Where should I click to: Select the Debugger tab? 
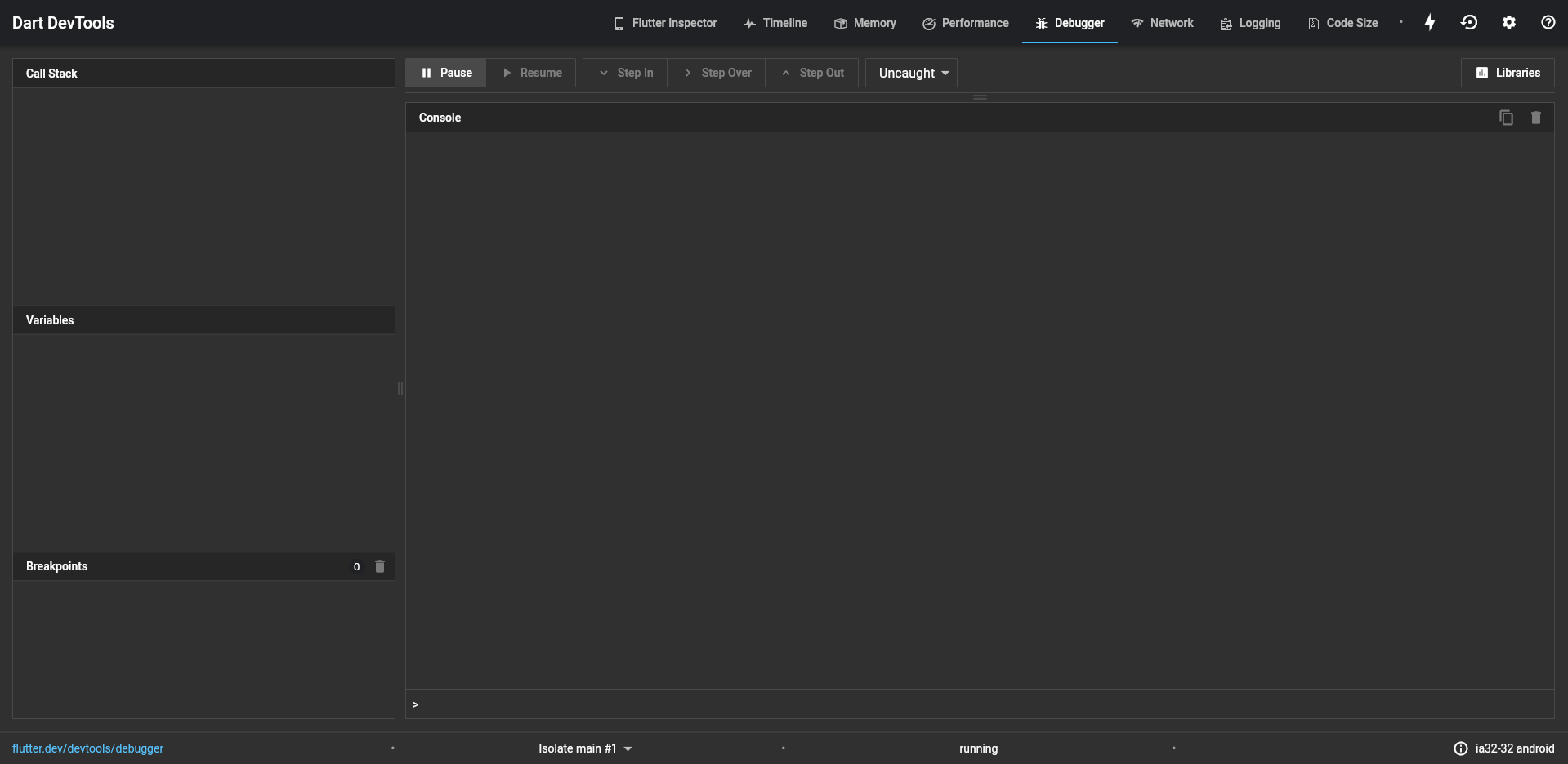[1070, 23]
